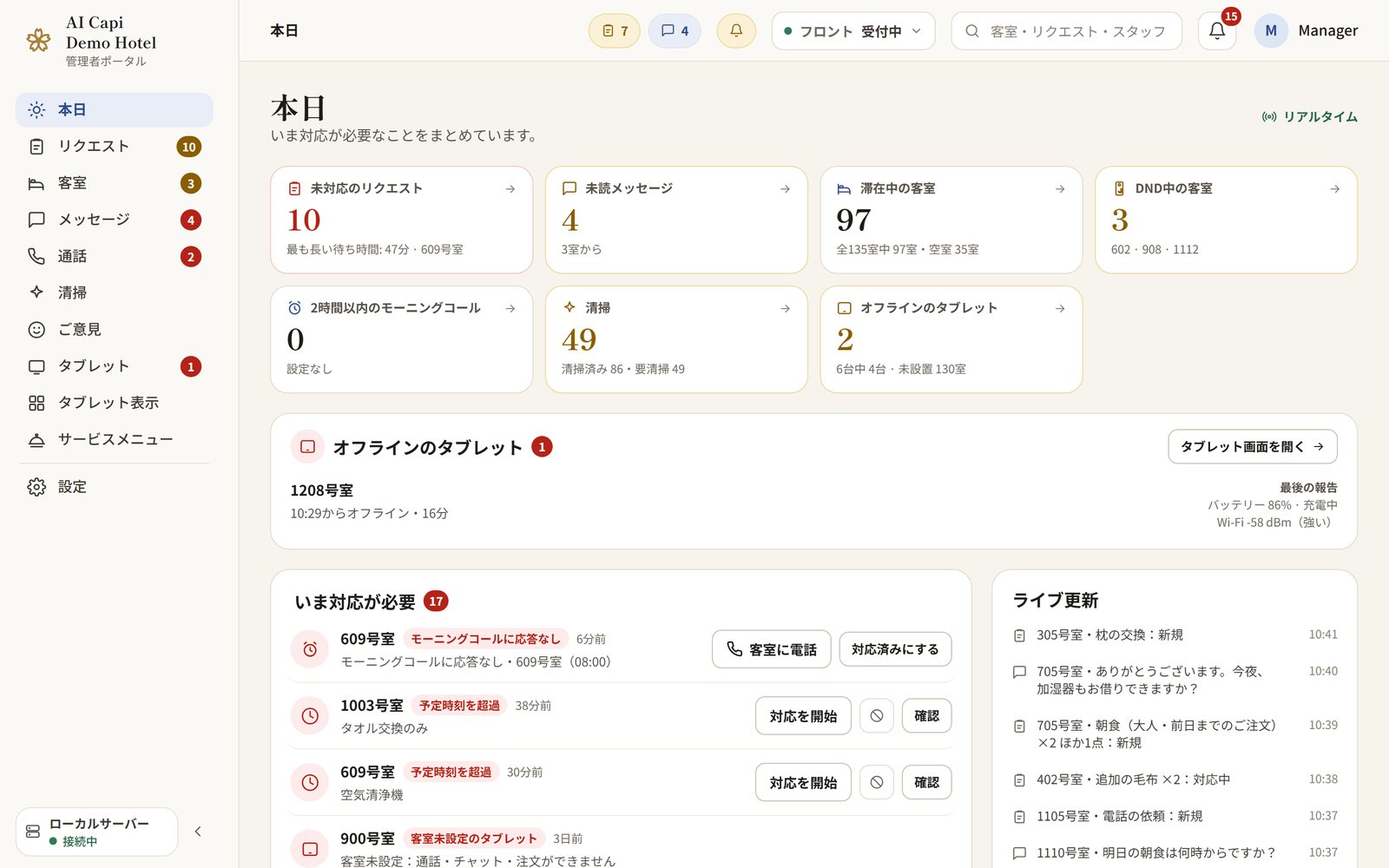
Task: Open メッセージ in the sidebar
Action: [115, 220]
